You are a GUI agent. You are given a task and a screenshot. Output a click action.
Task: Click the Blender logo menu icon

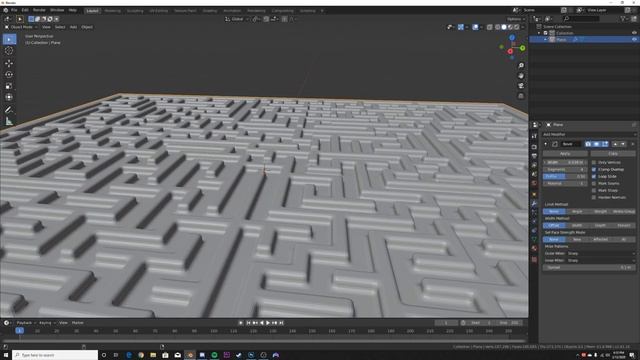[x=5, y=10]
